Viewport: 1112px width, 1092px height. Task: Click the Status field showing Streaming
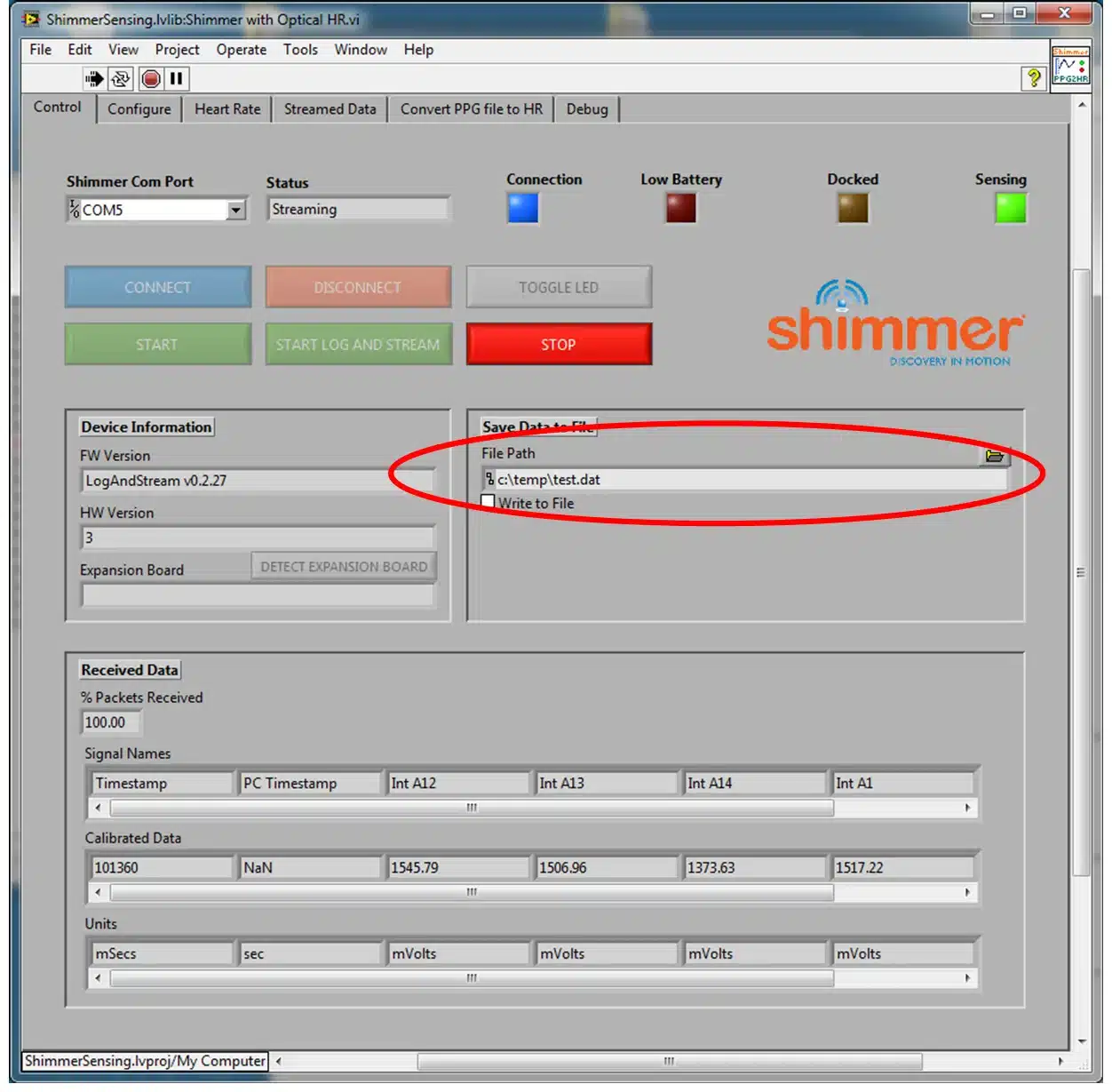(359, 210)
